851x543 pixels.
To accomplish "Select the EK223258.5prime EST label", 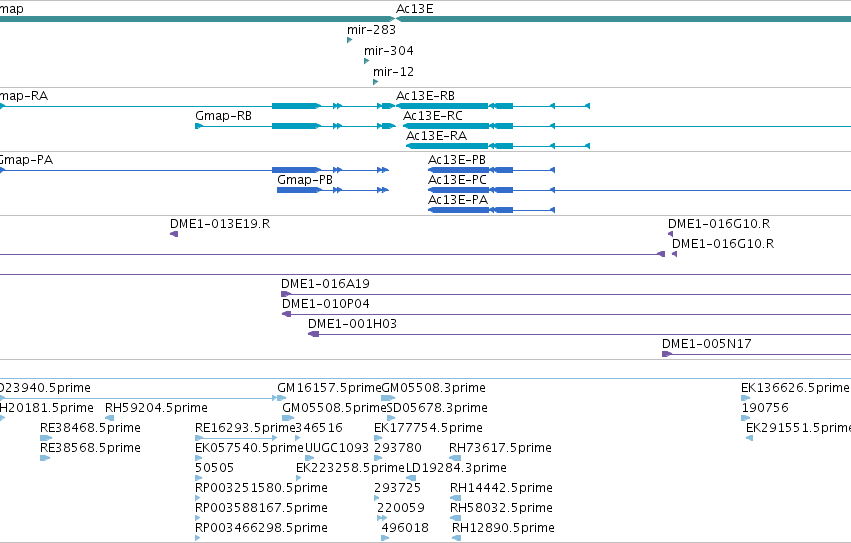I will (351, 468).
